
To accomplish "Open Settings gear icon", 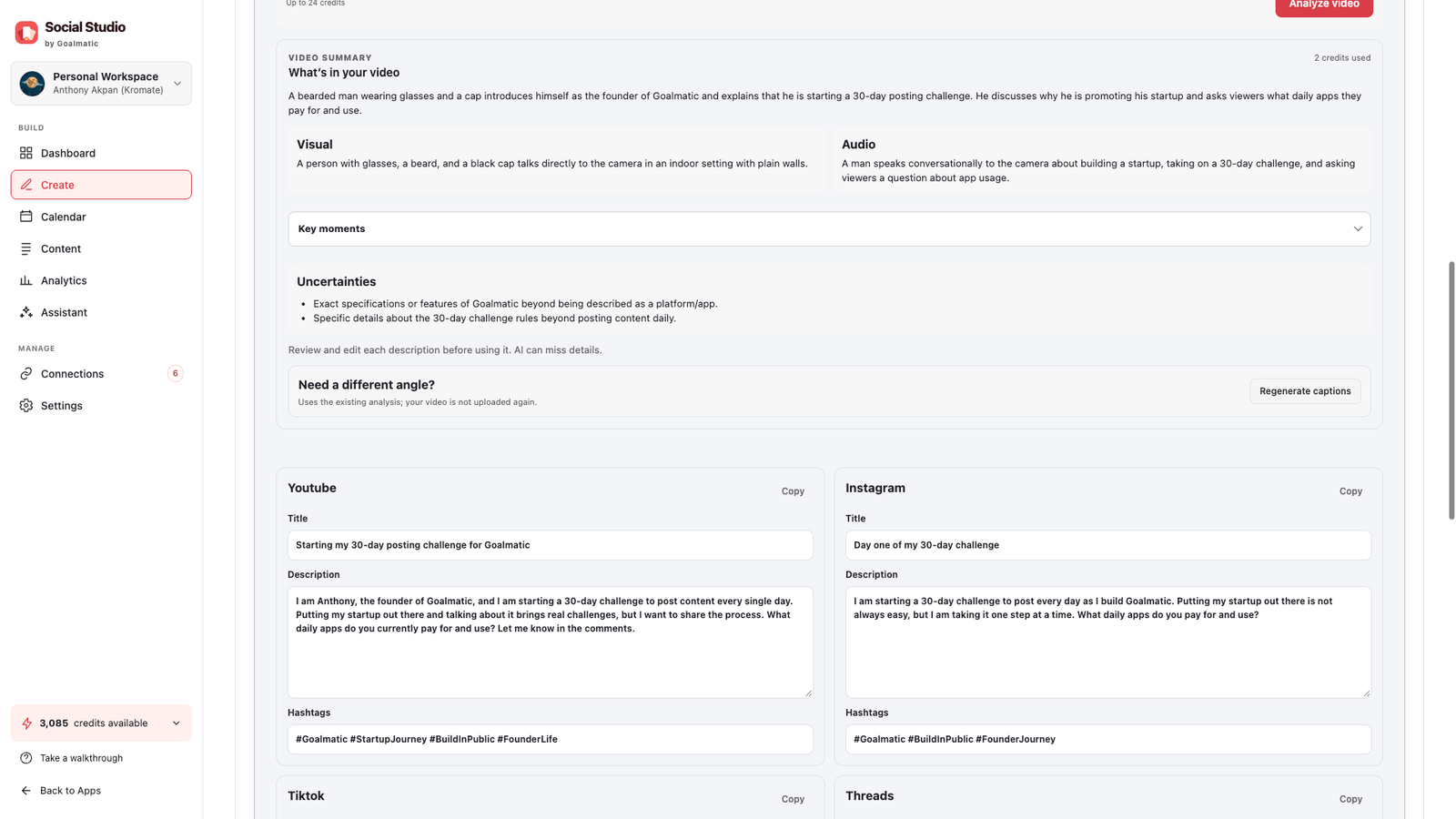I will click(x=25, y=406).
